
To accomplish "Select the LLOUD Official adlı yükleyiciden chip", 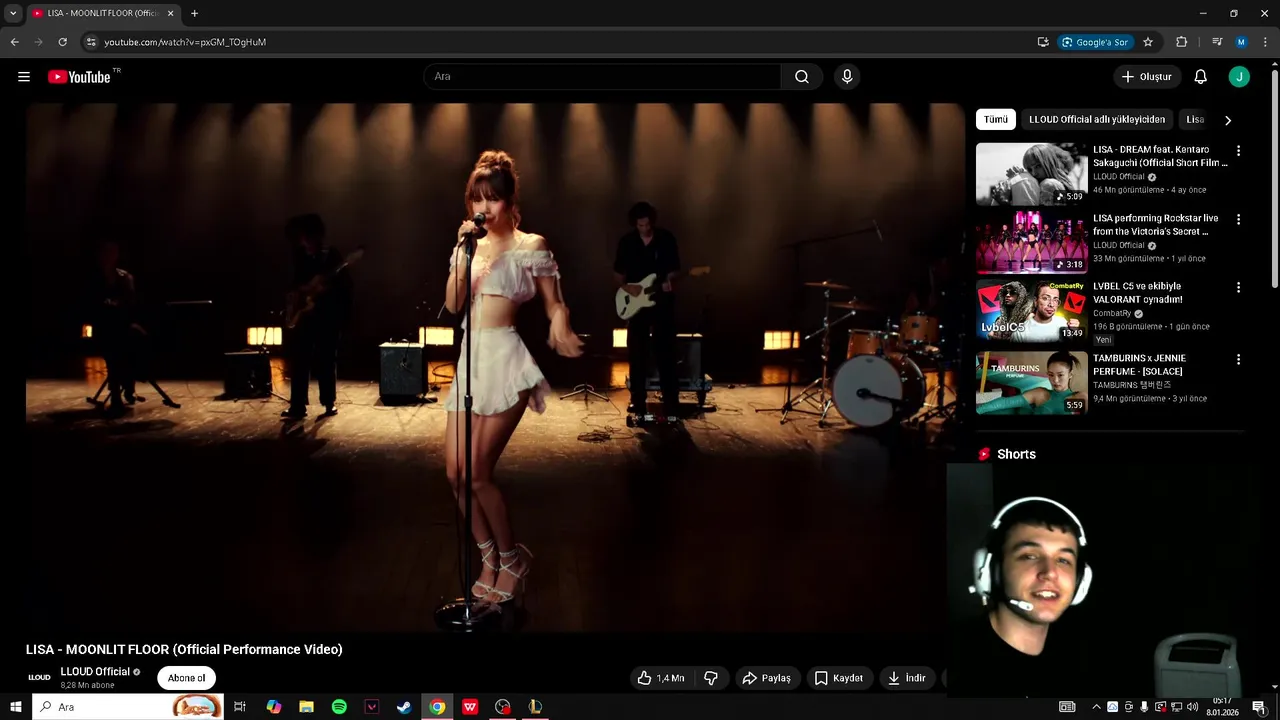I will coord(1097,119).
